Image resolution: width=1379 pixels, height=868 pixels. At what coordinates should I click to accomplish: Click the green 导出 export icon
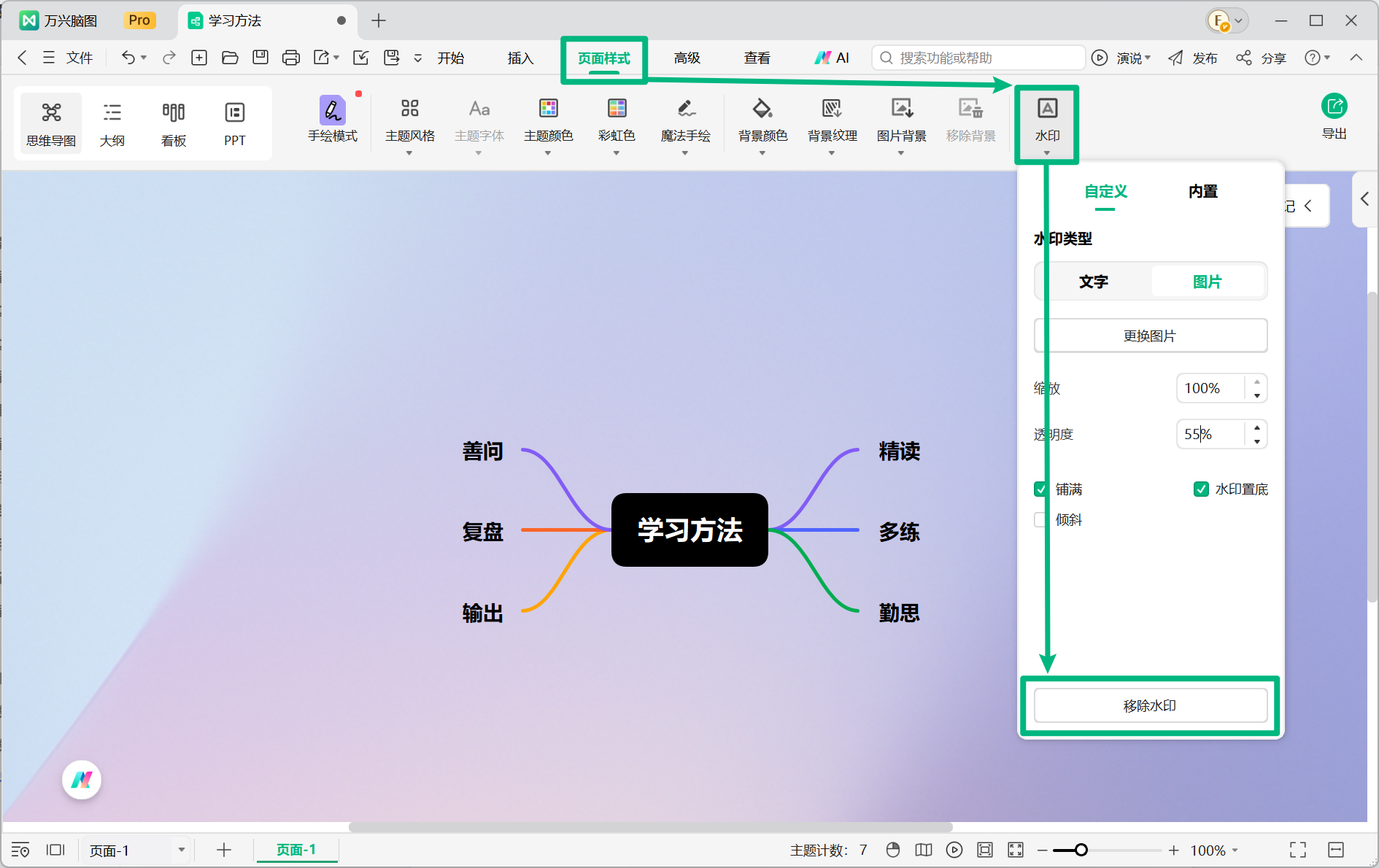(x=1334, y=106)
